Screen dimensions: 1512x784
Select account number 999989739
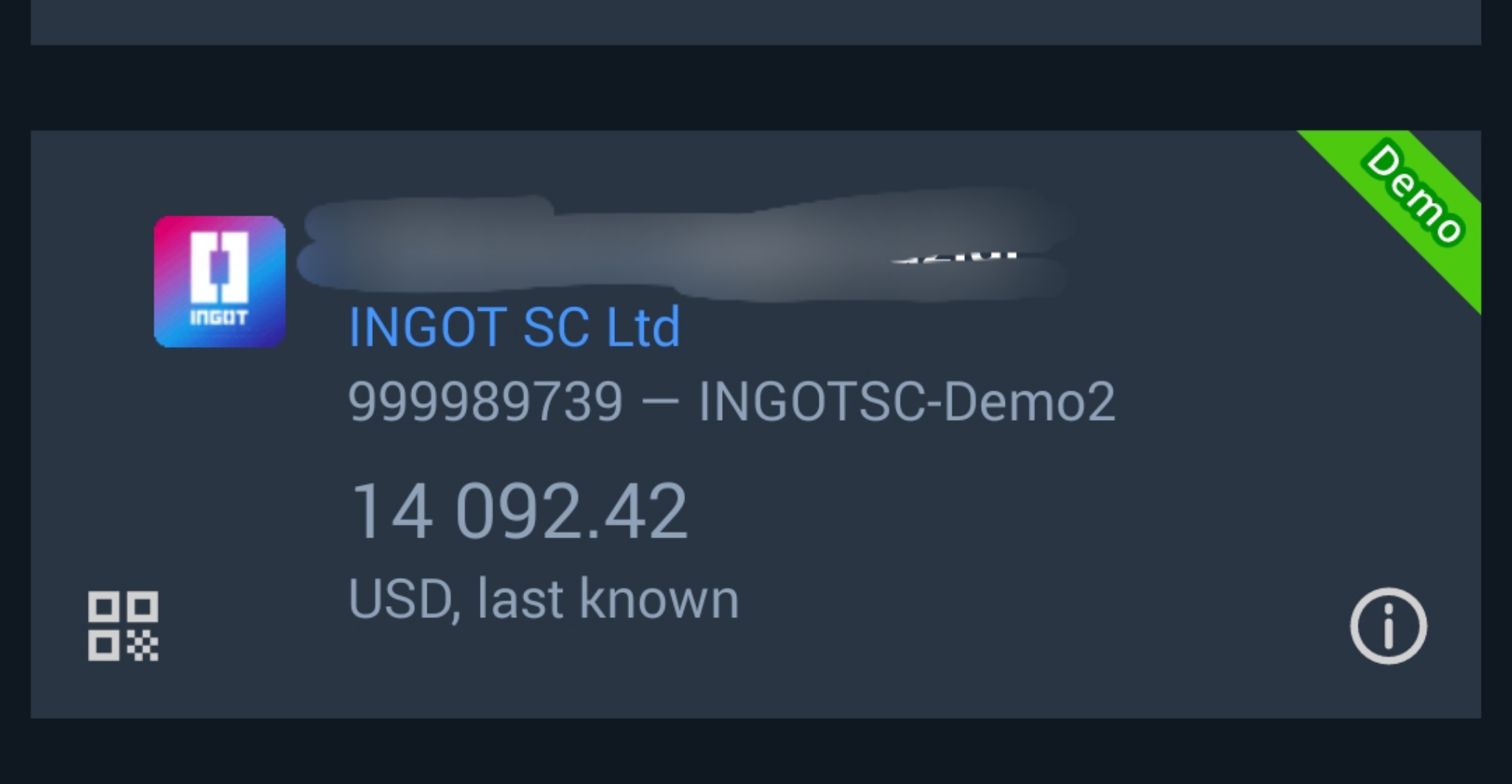pyautogui.click(x=486, y=402)
